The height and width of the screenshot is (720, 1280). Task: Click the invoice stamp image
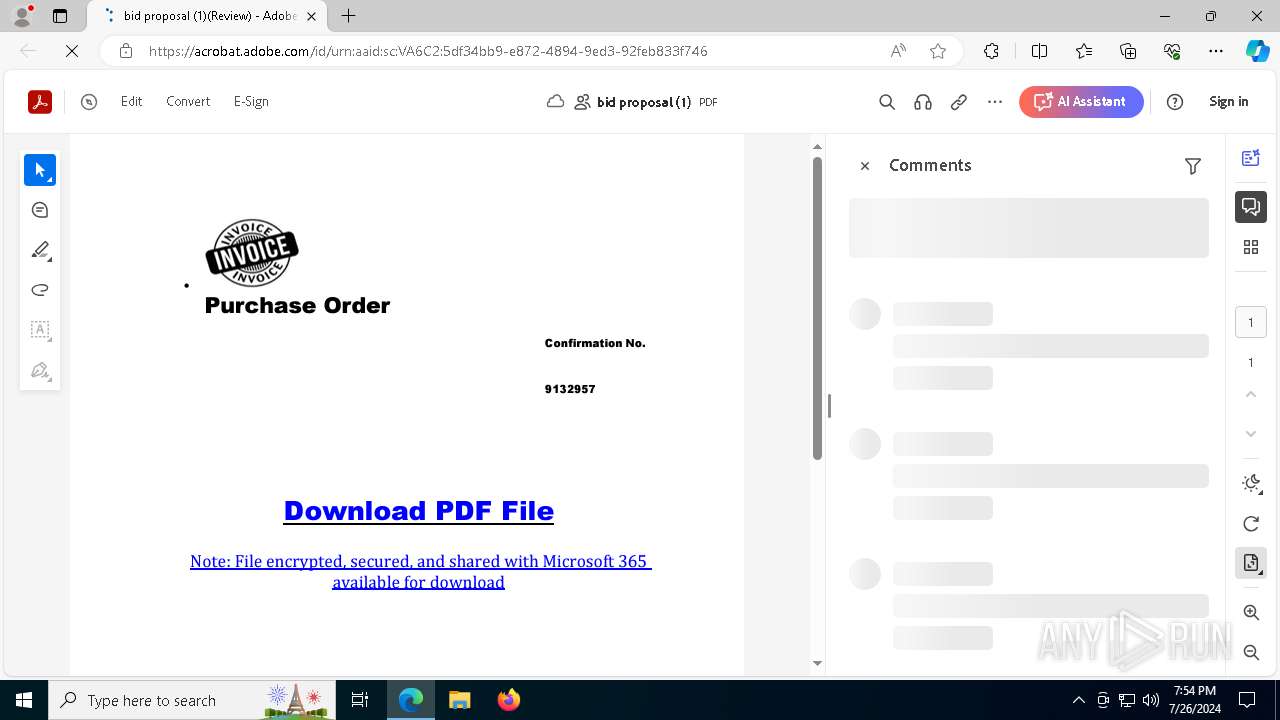252,253
